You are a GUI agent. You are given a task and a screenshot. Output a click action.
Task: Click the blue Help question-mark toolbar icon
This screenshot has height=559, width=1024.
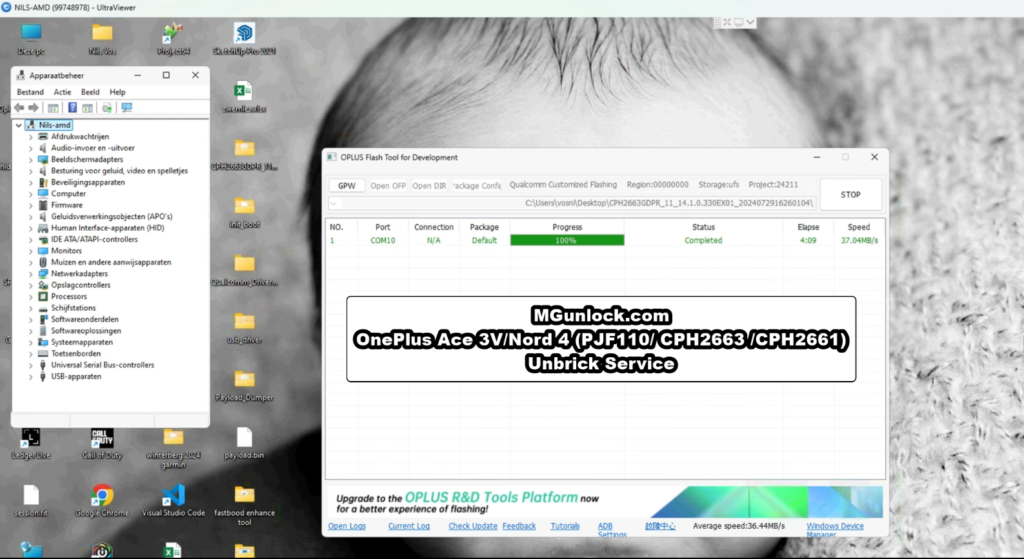coord(72,108)
